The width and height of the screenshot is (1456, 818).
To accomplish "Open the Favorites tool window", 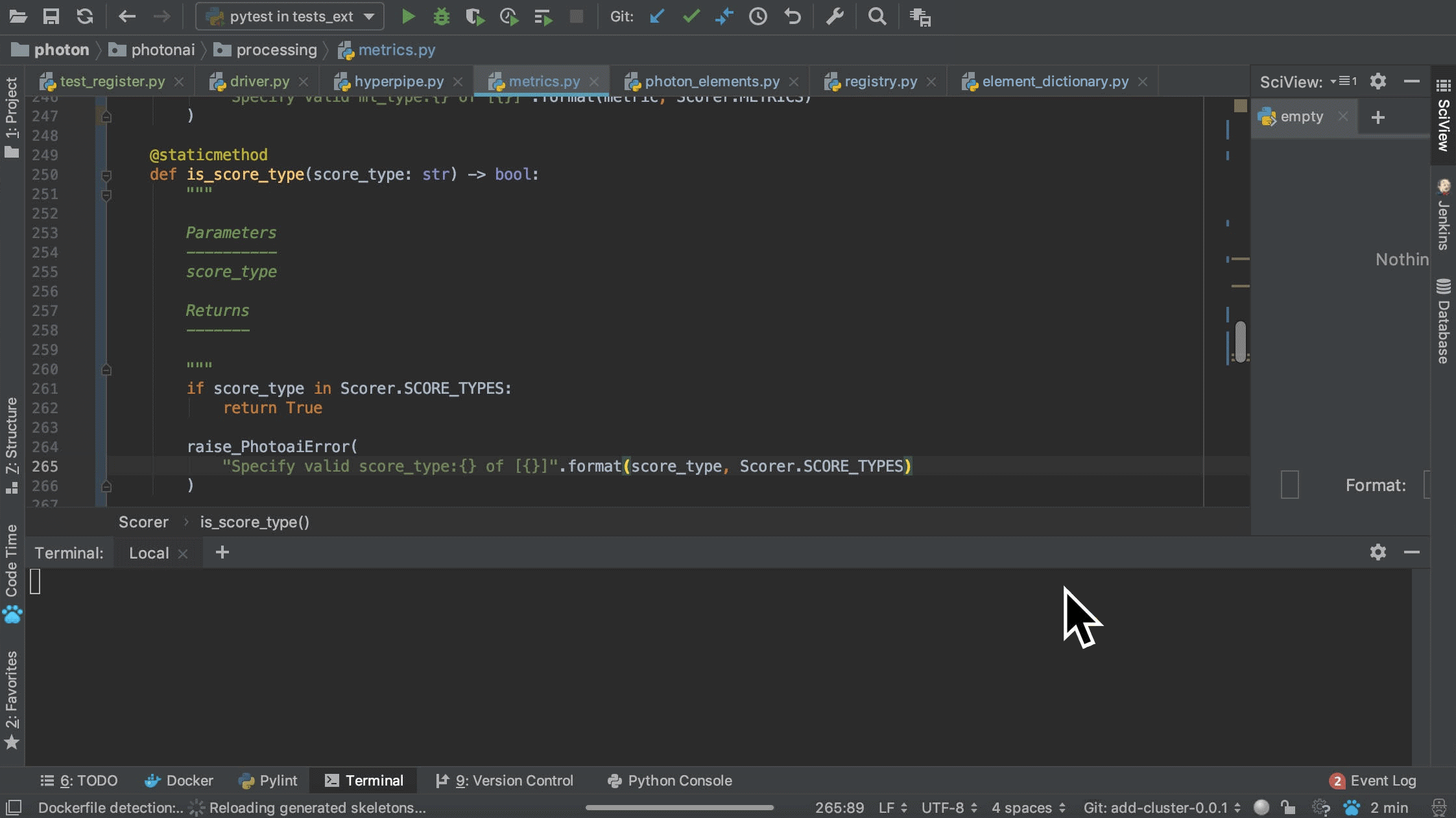I will [12, 699].
